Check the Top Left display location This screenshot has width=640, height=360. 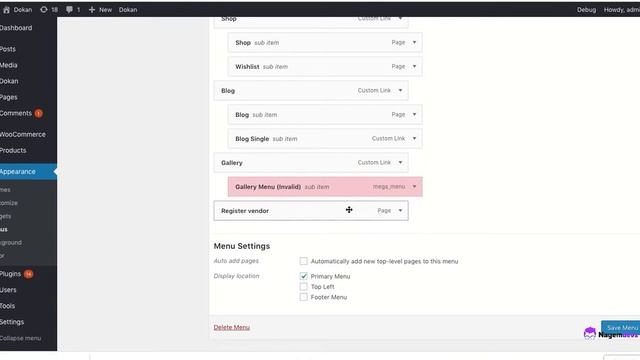tap(303, 287)
